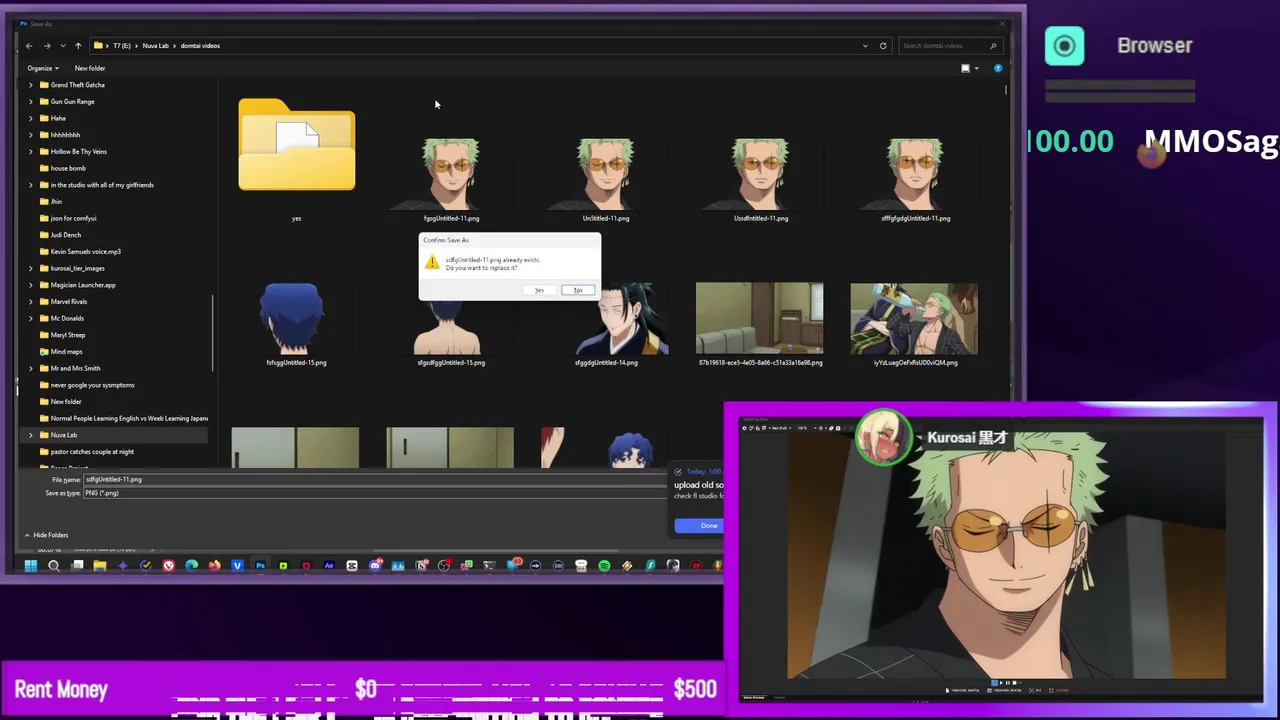Open taskbar Search icon
This screenshot has width=1280, height=720.
pos(54,566)
